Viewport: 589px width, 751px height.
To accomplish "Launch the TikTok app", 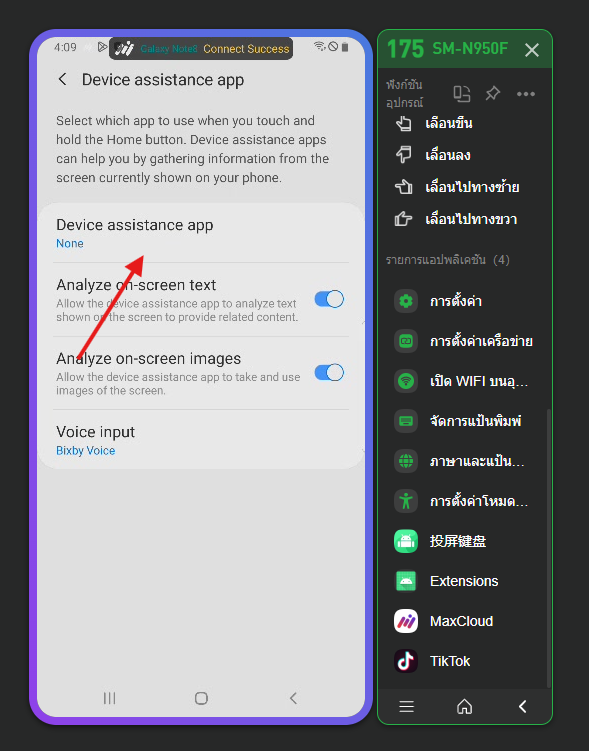I will (x=432, y=661).
